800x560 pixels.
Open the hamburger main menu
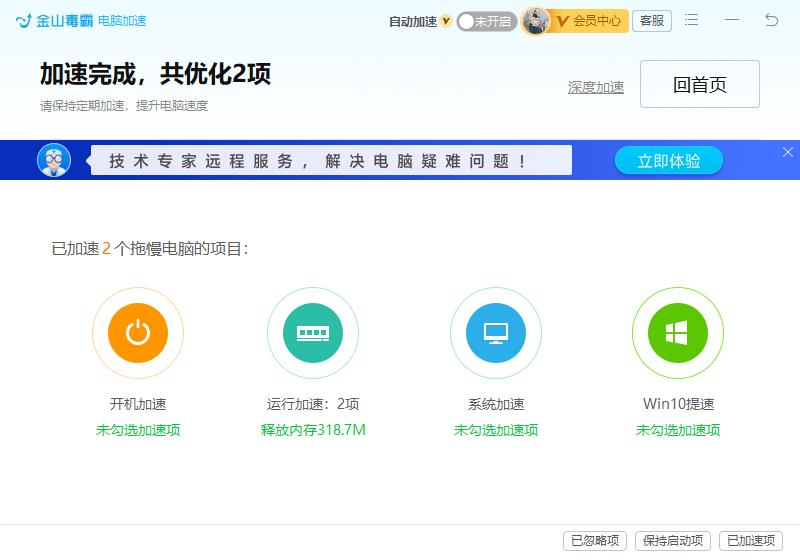click(x=692, y=20)
